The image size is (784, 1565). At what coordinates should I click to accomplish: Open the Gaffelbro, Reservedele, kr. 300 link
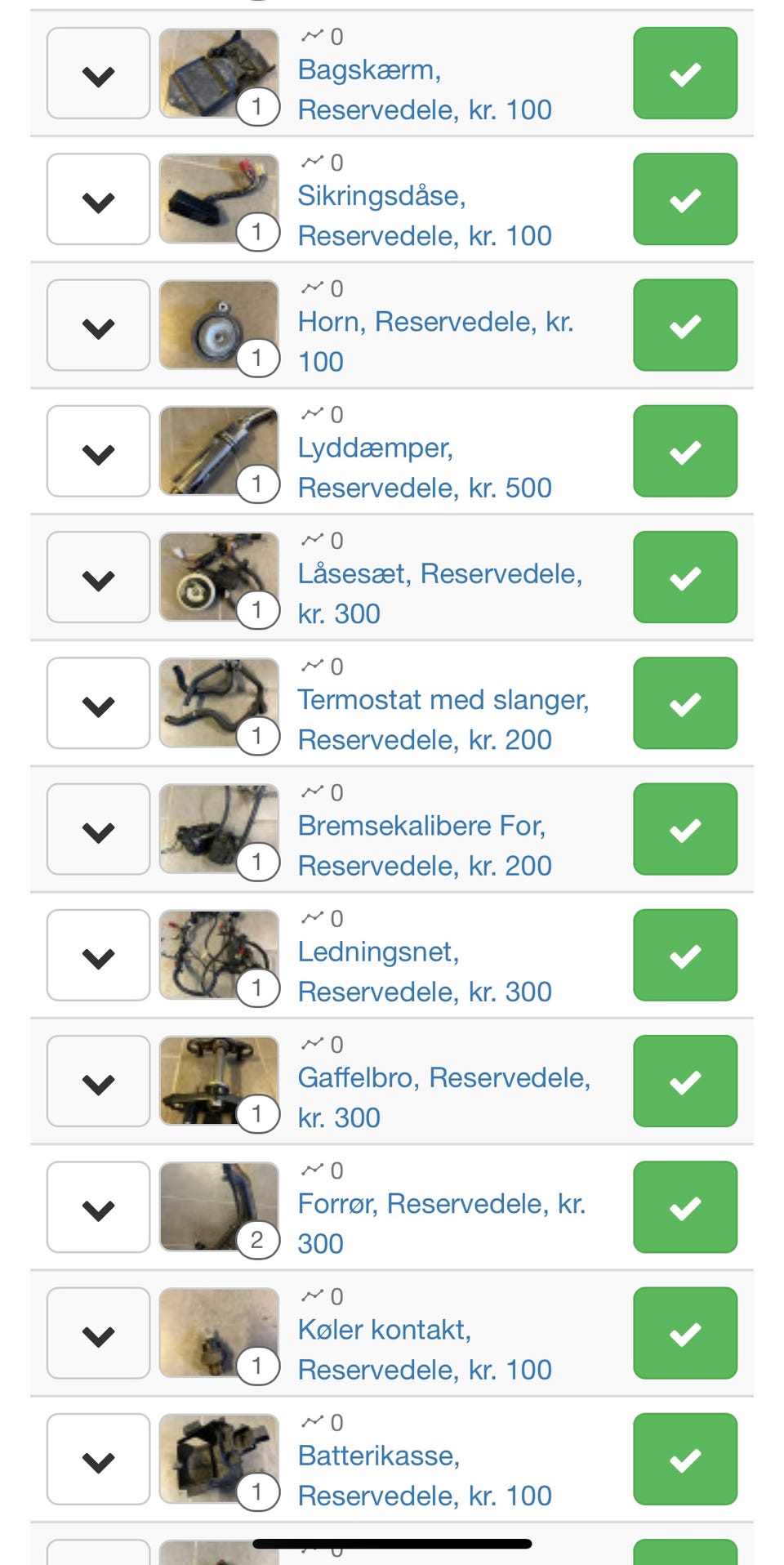click(443, 1098)
